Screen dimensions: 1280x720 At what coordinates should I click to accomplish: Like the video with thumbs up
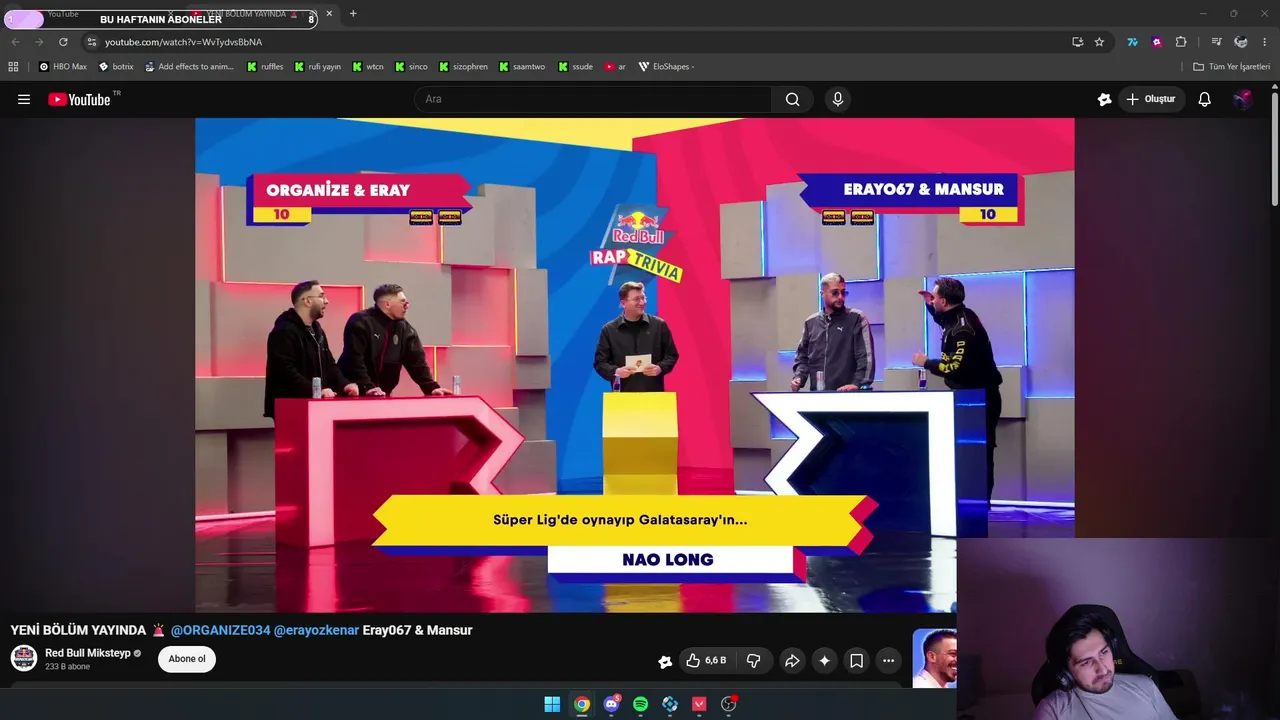pyautogui.click(x=706, y=661)
